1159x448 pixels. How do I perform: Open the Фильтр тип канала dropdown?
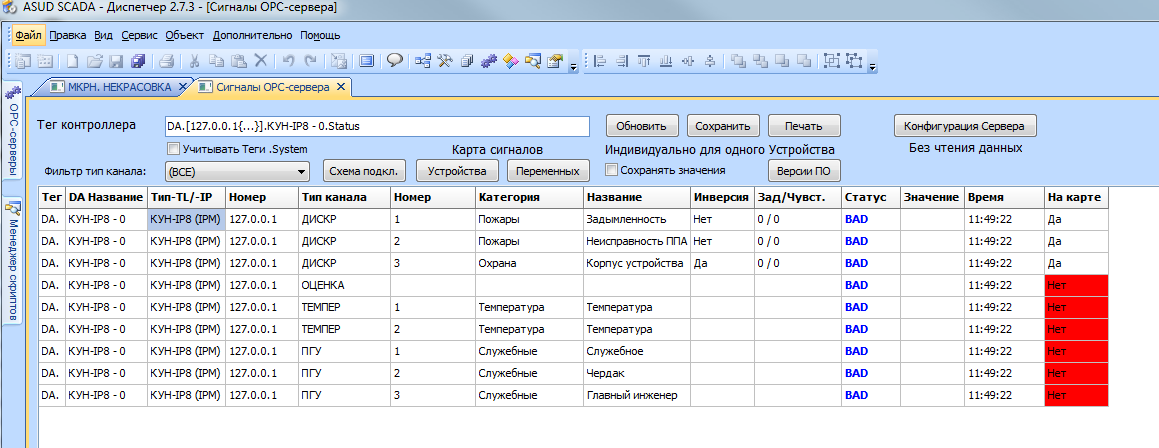(x=237, y=171)
